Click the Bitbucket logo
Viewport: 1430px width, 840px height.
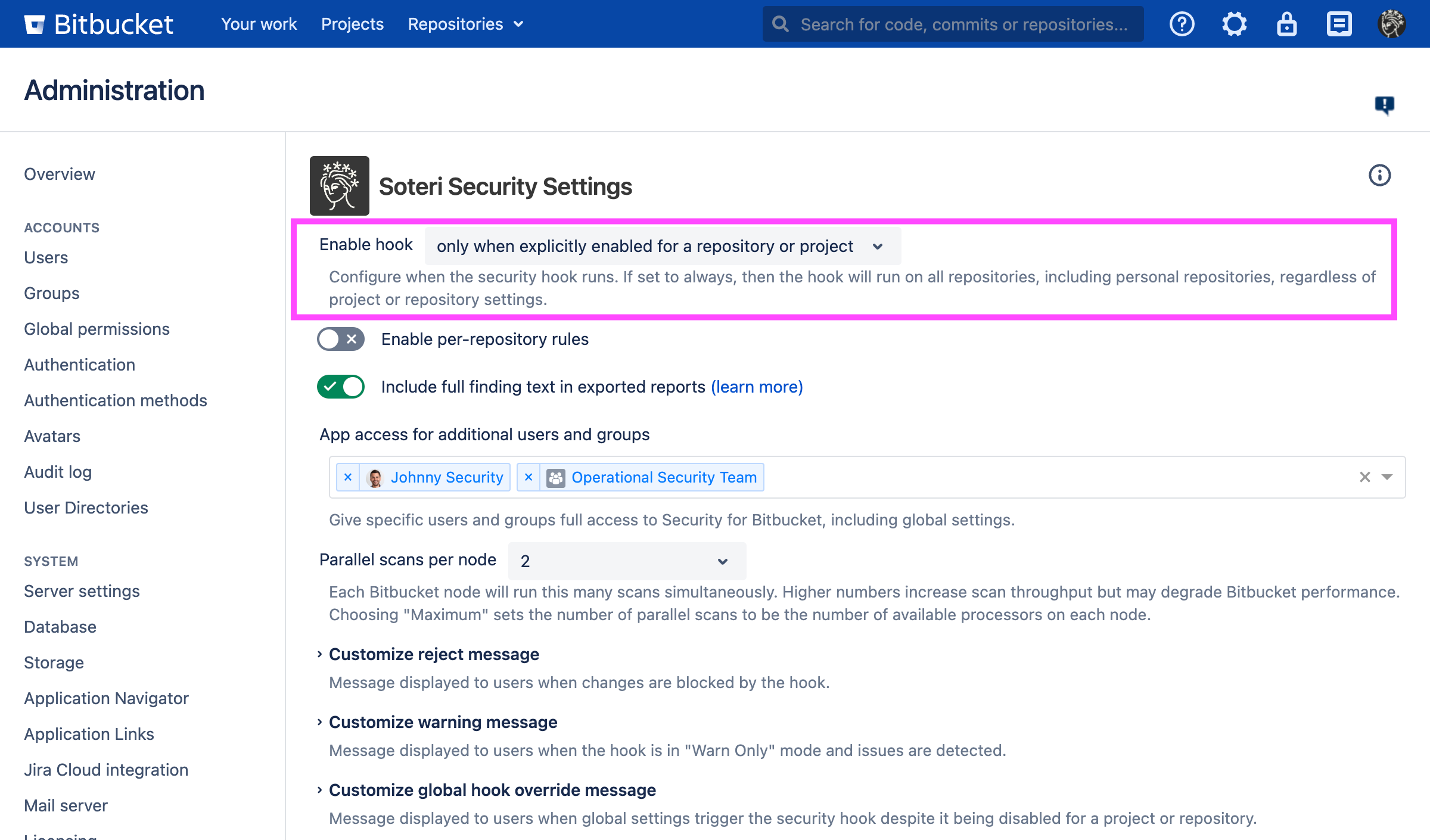pos(99,24)
